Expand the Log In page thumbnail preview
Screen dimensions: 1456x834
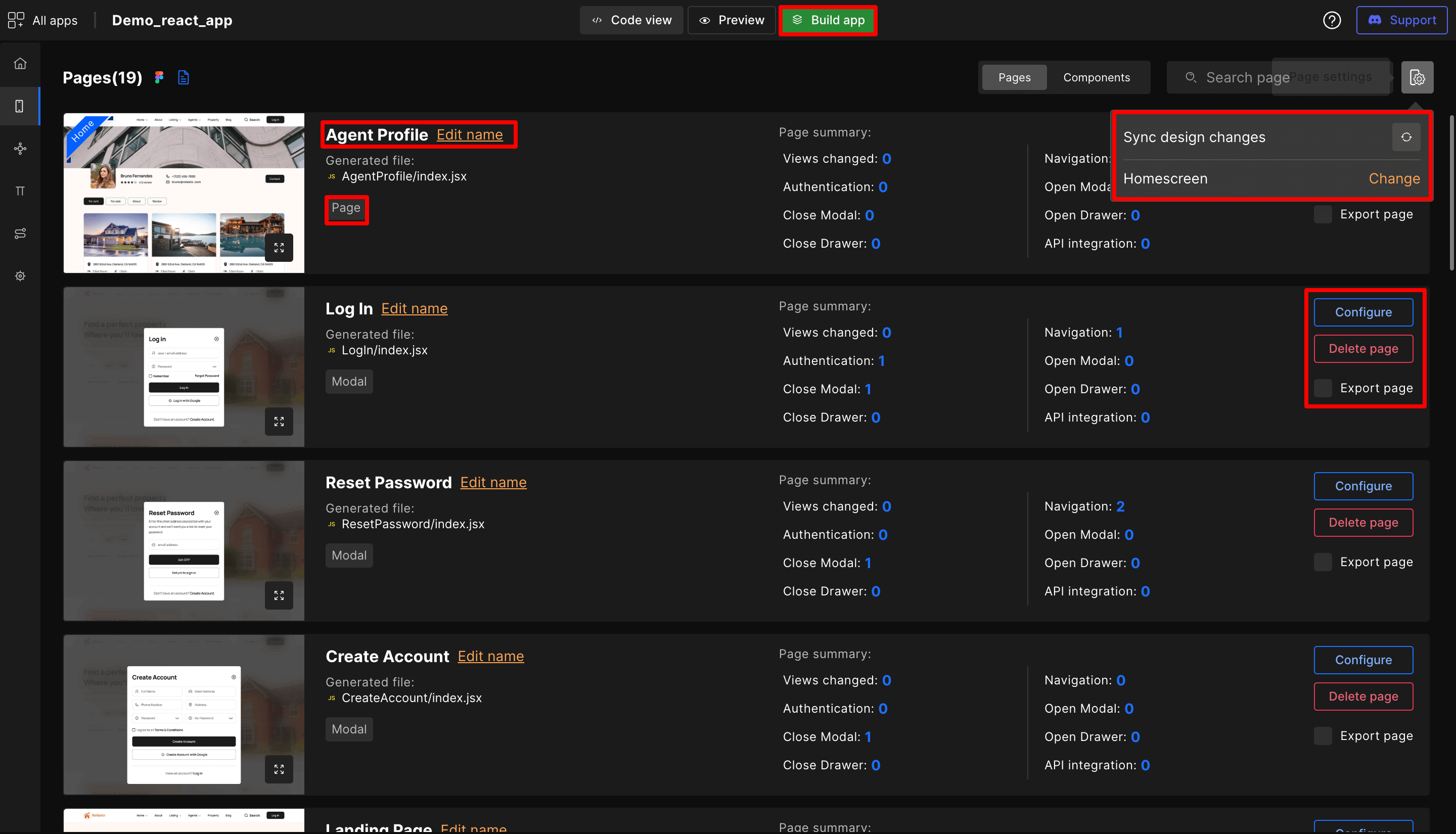[x=279, y=421]
